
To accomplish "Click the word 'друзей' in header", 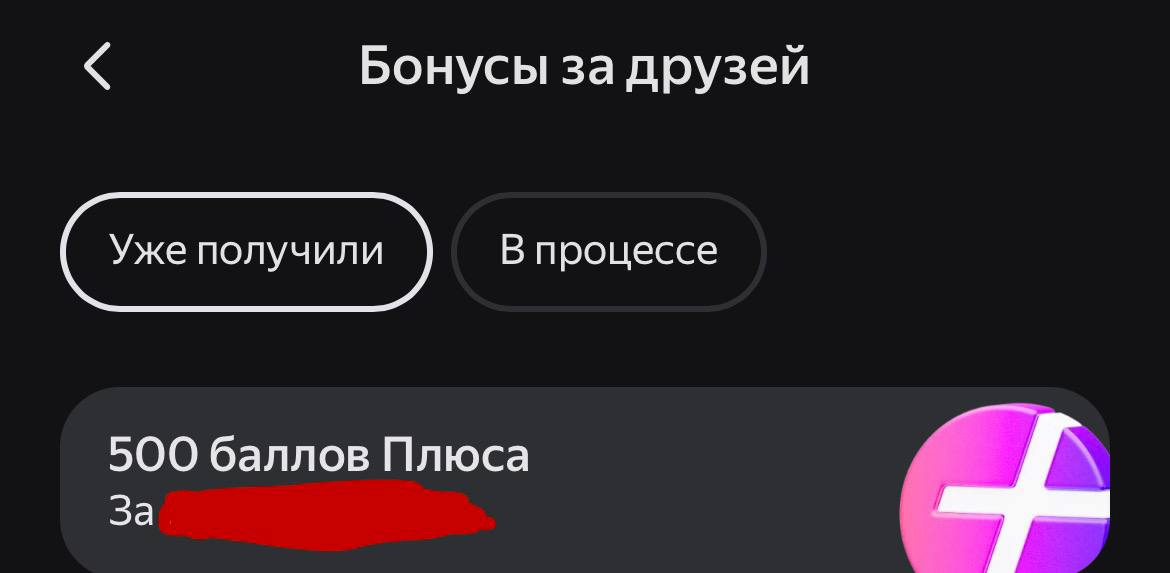I will pos(718,69).
